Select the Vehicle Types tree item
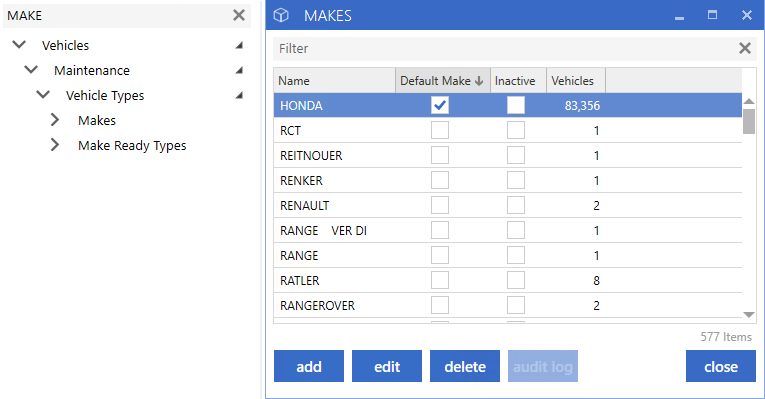The height and width of the screenshot is (399, 765). (105, 96)
